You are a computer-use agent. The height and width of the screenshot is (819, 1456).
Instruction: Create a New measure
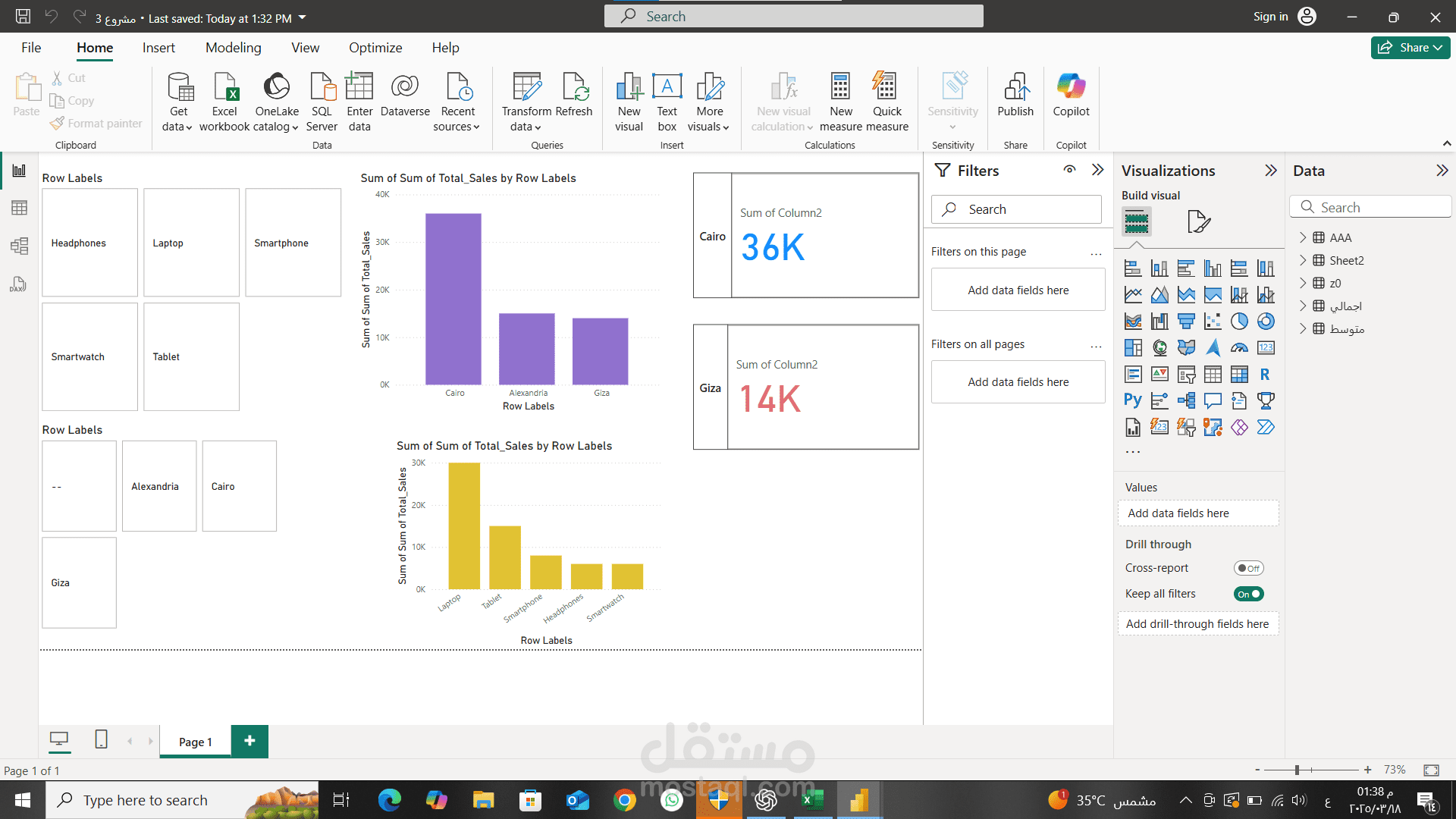click(841, 102)
